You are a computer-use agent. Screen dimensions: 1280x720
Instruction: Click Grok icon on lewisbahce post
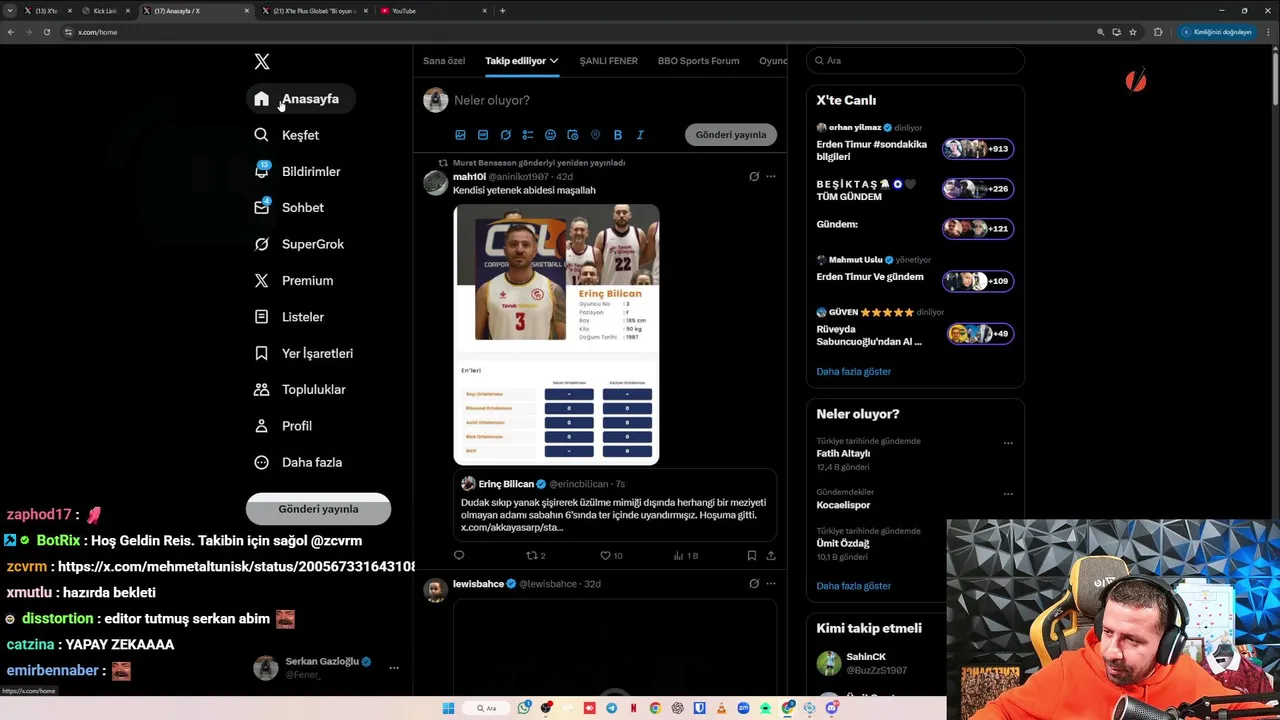(x=754, y=584)
